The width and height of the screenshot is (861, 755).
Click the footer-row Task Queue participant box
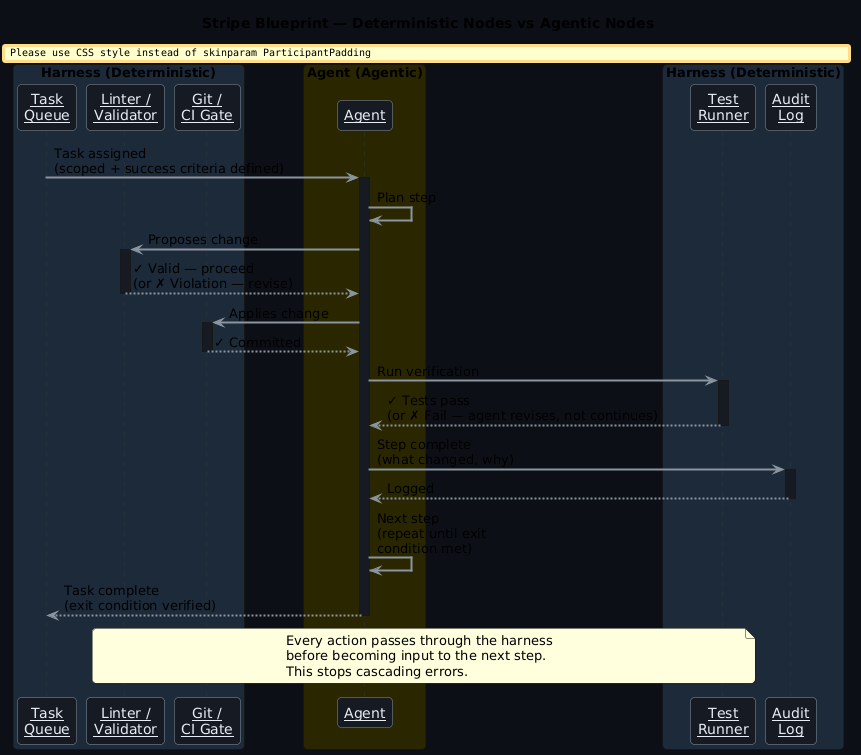(x=47, y=721)
